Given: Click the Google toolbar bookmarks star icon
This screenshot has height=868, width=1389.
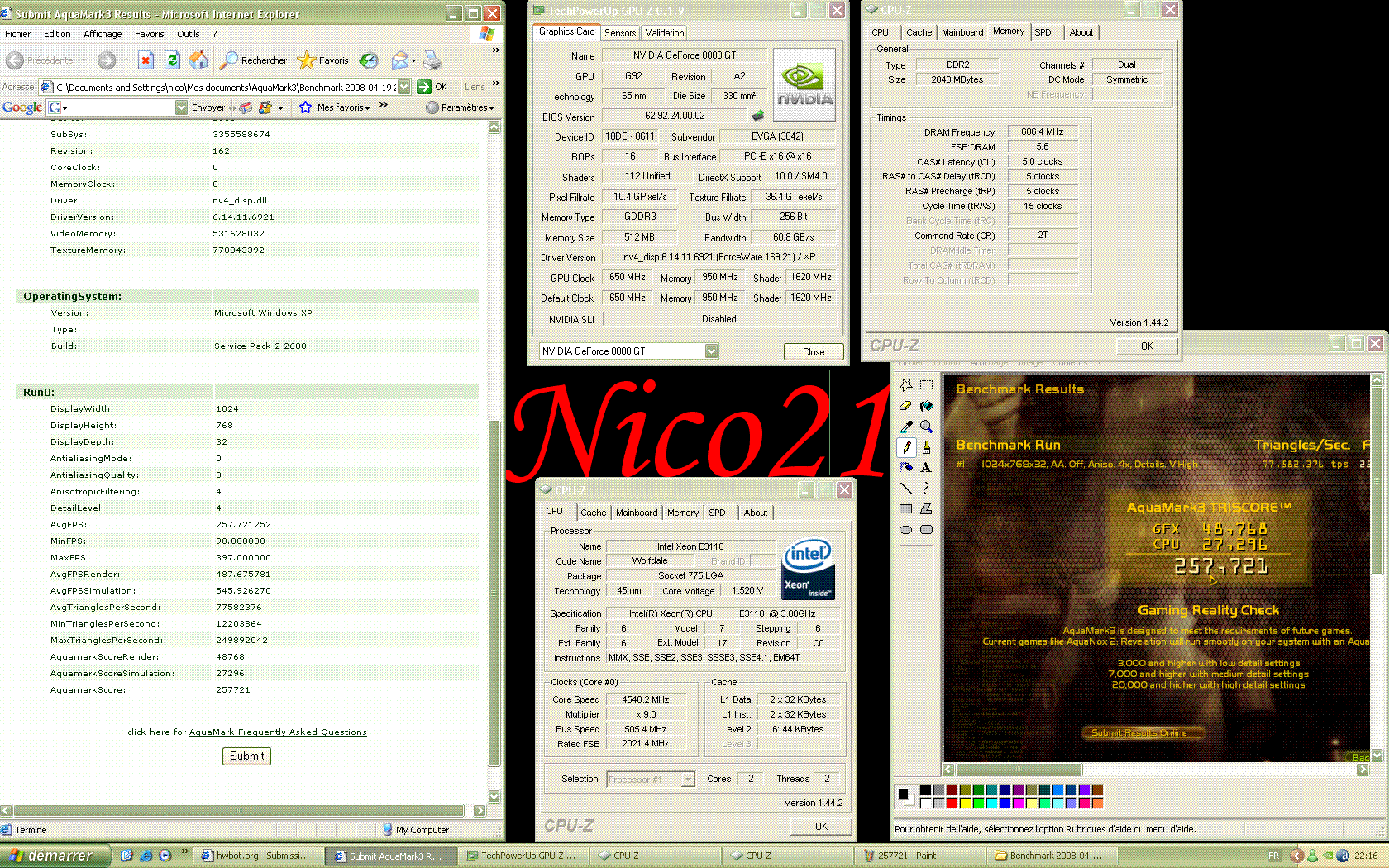Looking at the screenshot, I should (305, 107).
